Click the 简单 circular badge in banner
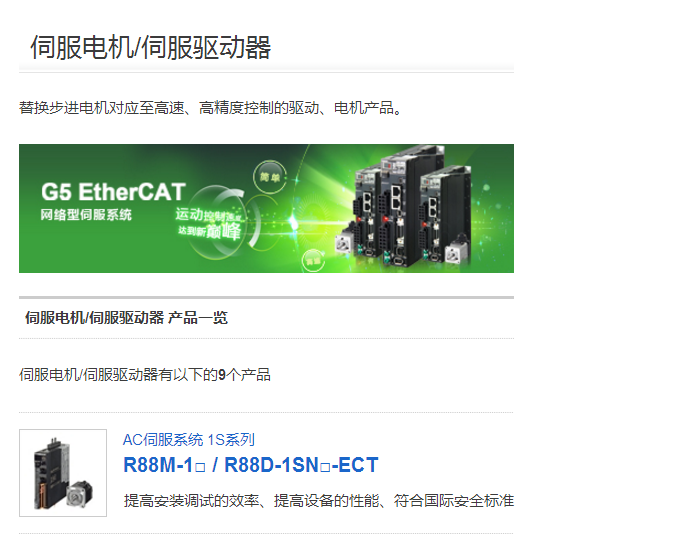 pyautogui.click(x=269, y=177)
